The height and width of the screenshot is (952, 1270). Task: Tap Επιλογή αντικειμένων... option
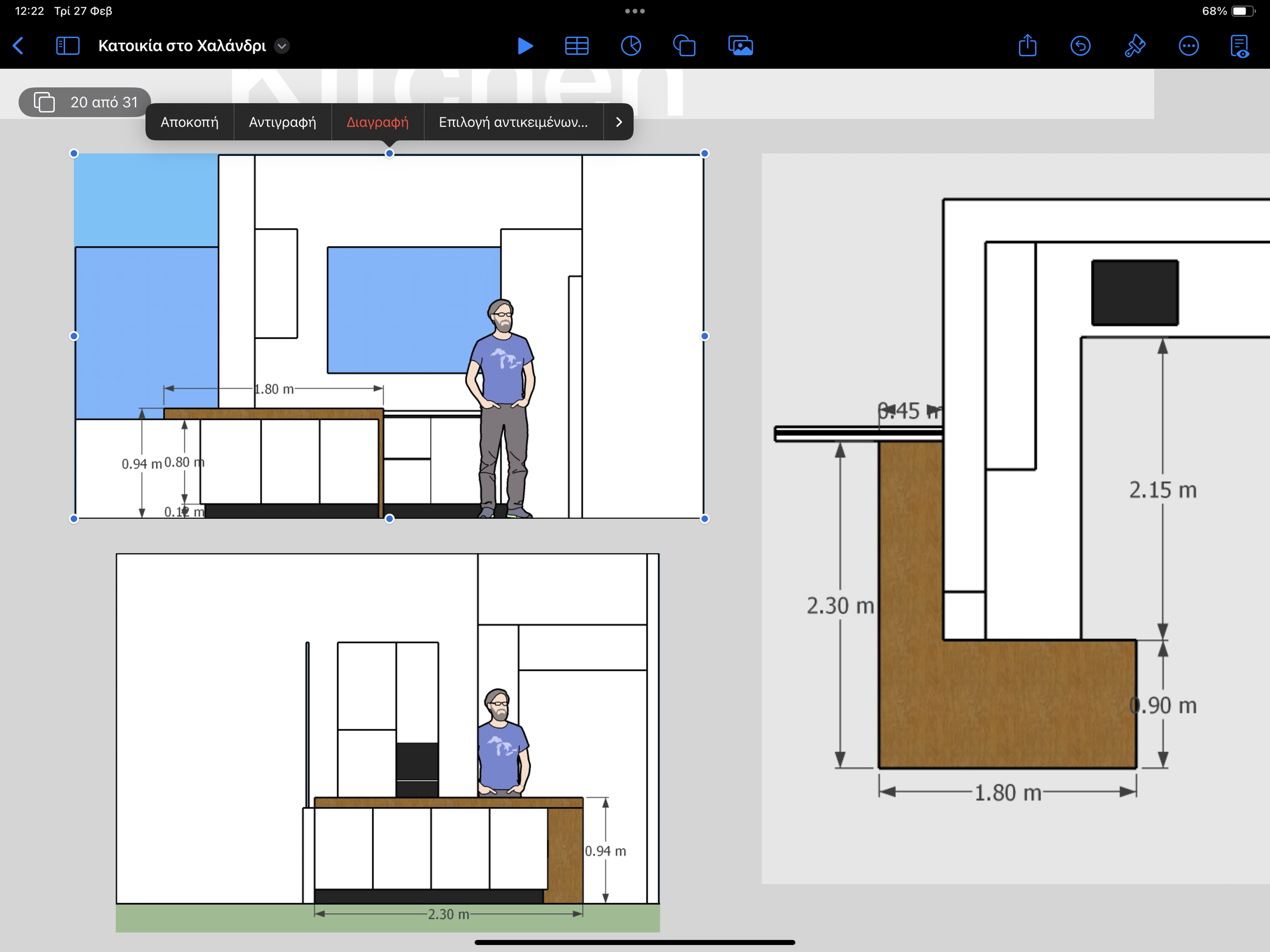point(513,122)
